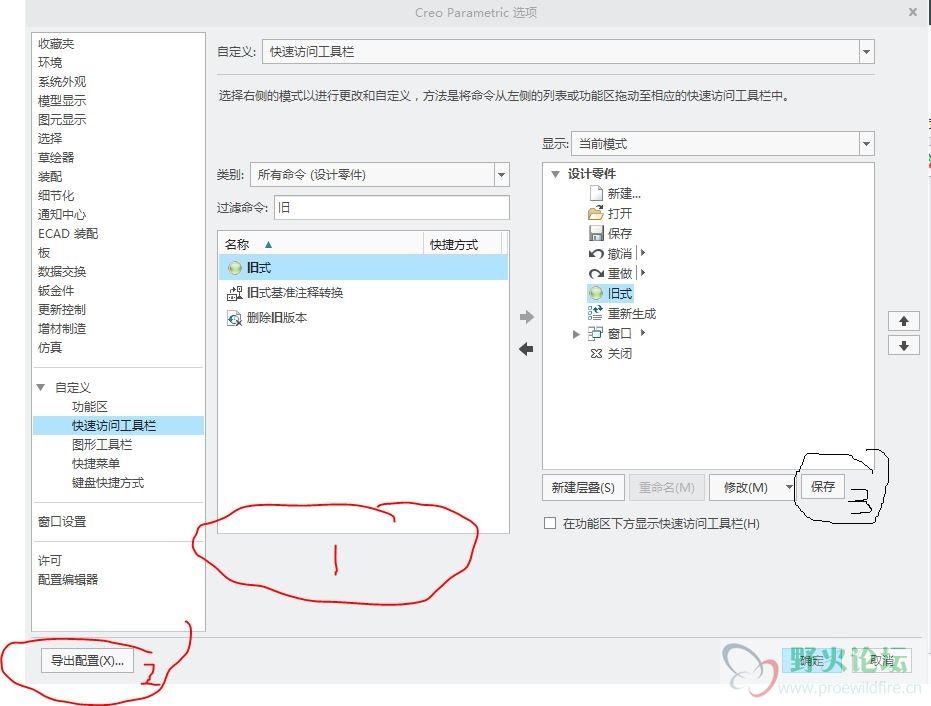This screenshot has height=706, width=931.
Task: Click the 删除旧版本 command icon
Action: (x=235, y=318)
